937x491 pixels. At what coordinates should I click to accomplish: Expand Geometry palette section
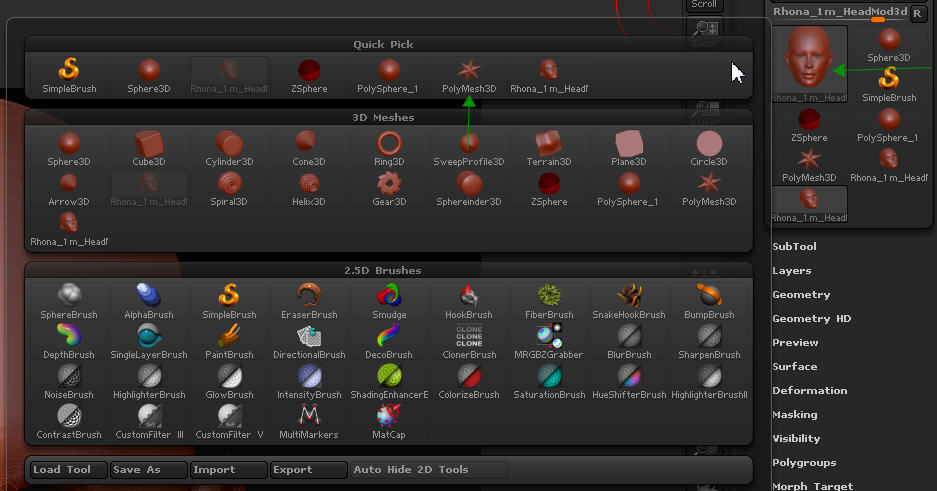tap(801, 294)
